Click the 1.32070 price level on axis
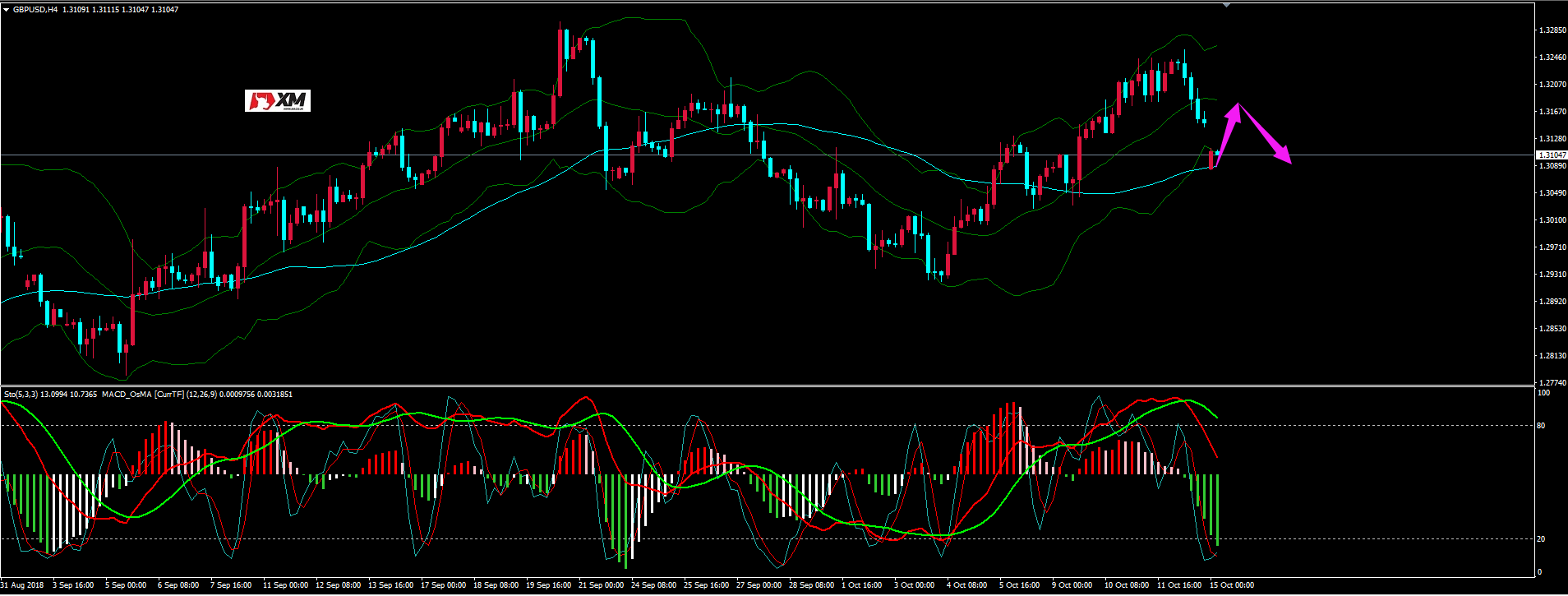1568x596 pixels. point(1552,85)
